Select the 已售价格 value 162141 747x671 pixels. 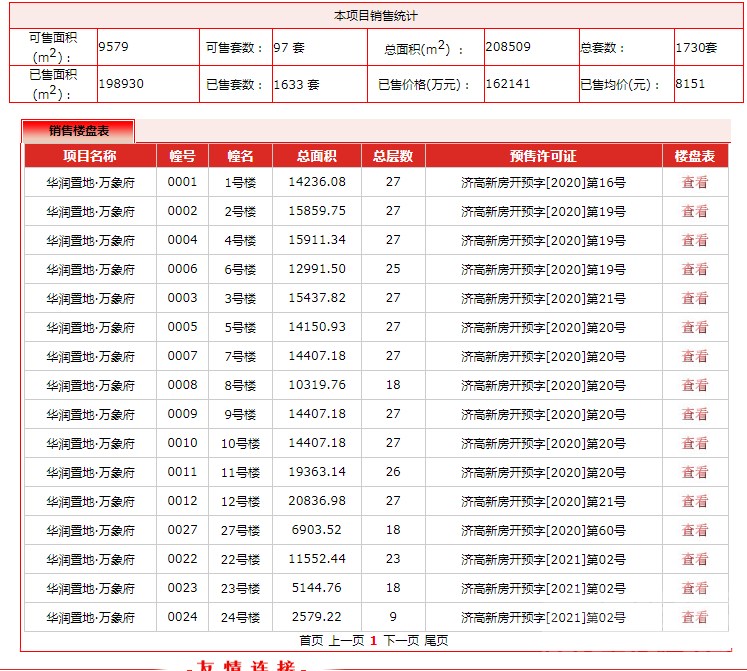(x=508, y=84)
